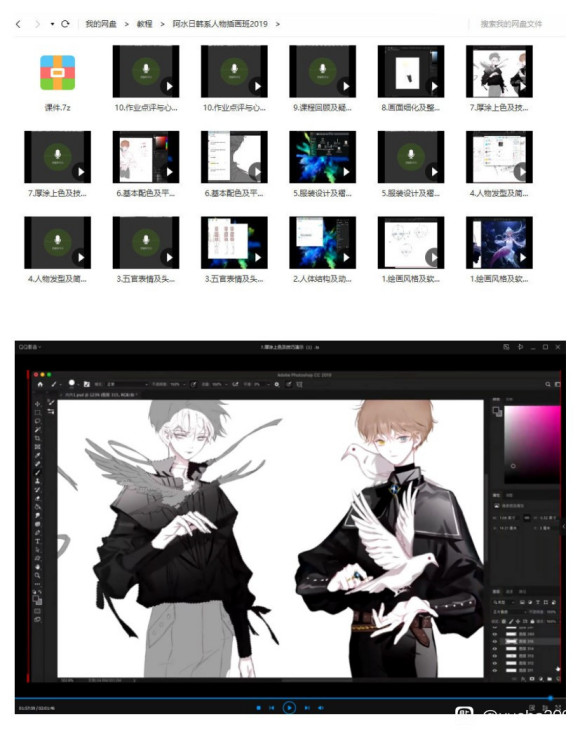Image resolution: width=580 pixels, height=731 pixels.
Task: Skip to the next video with the next-track icon
Action: [307, 708]
